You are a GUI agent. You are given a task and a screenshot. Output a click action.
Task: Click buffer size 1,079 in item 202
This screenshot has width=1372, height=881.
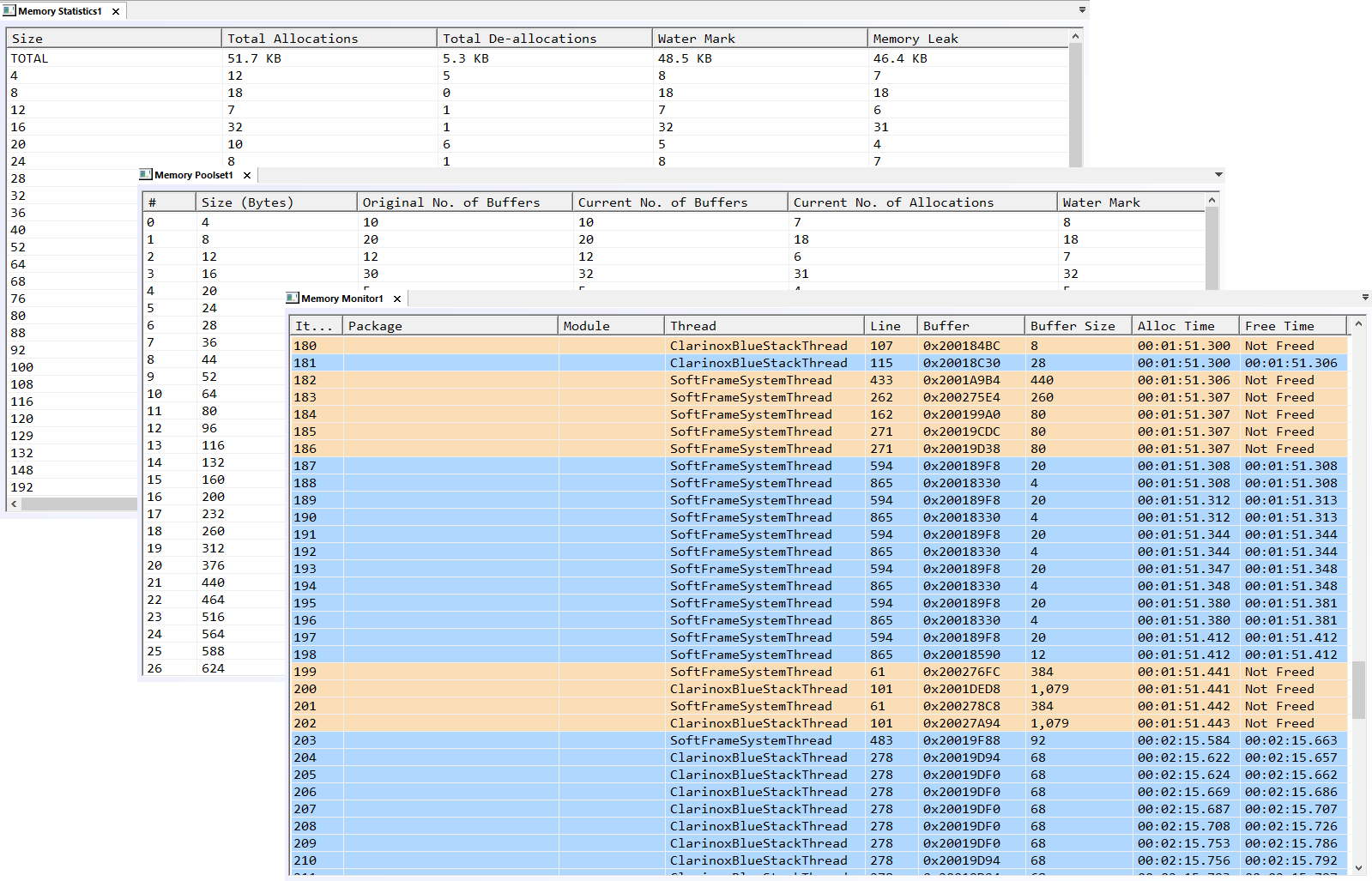[x=1049, y=723]
